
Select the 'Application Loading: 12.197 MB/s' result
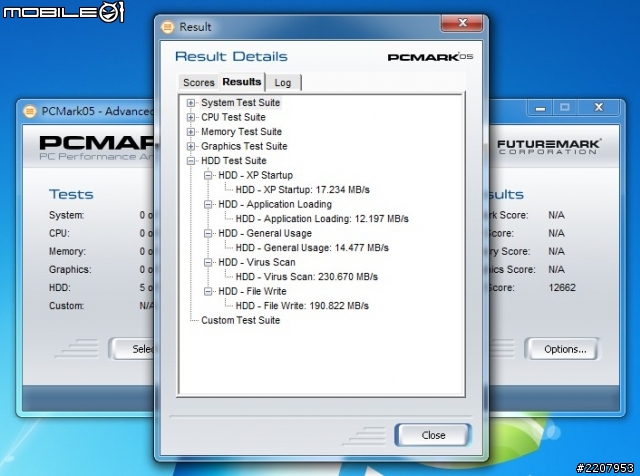pos(322,219)
